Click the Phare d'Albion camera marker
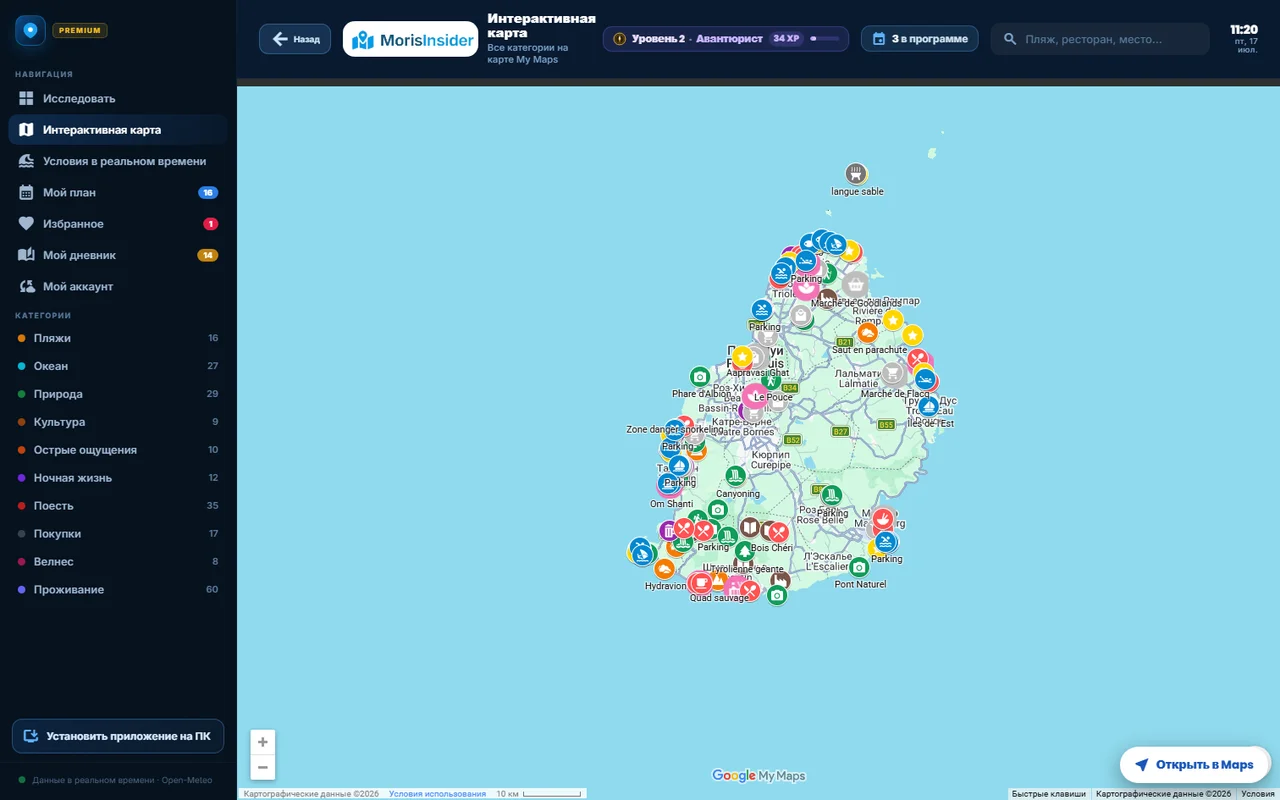 pos(700,377)
